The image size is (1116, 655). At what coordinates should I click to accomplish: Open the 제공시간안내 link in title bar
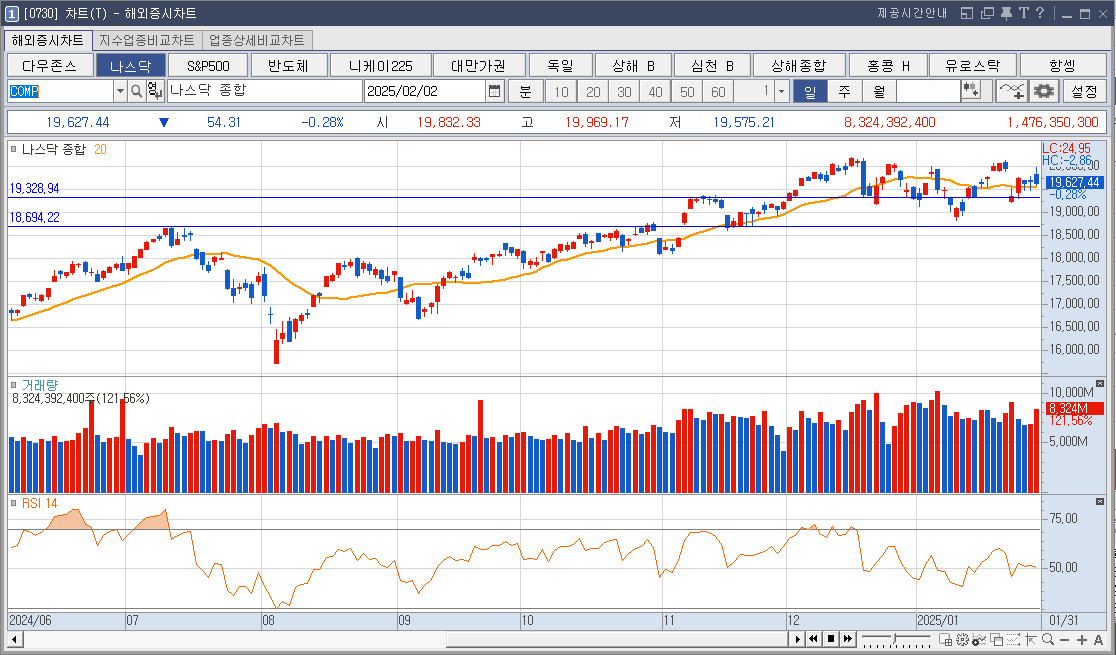pos(912,13)
